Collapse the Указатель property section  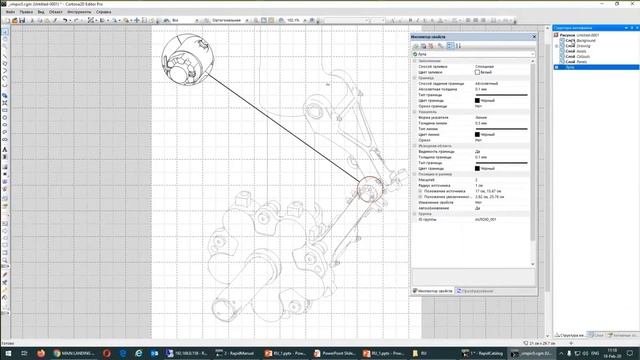tap(415, 112)
